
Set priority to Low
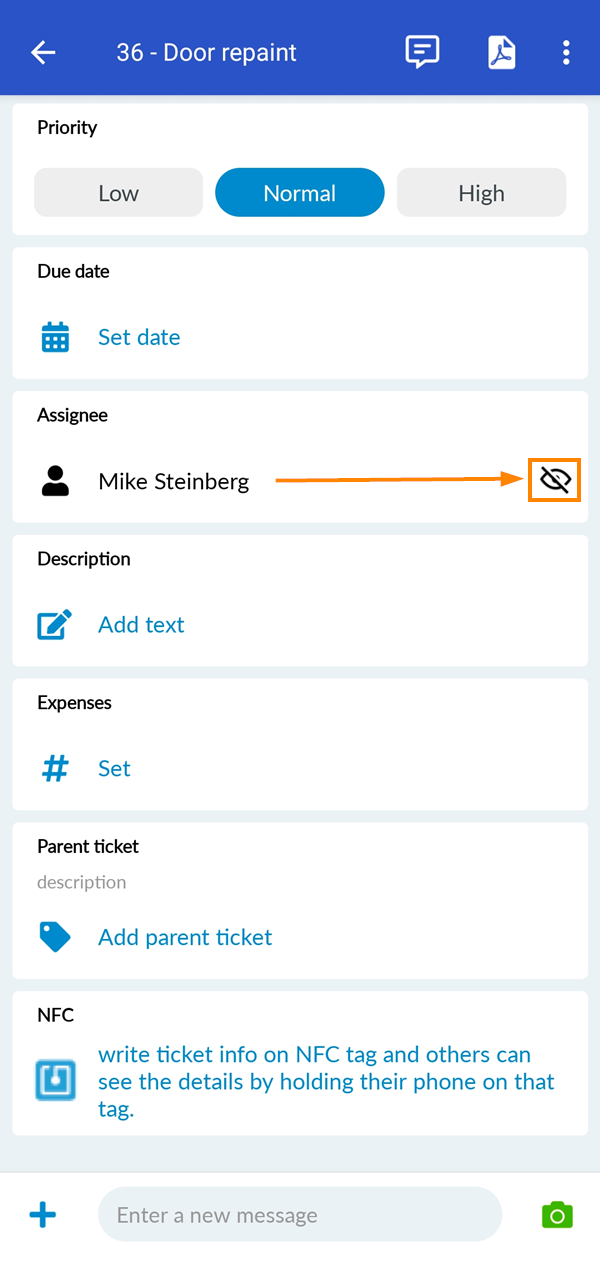(x=118, y=193)
